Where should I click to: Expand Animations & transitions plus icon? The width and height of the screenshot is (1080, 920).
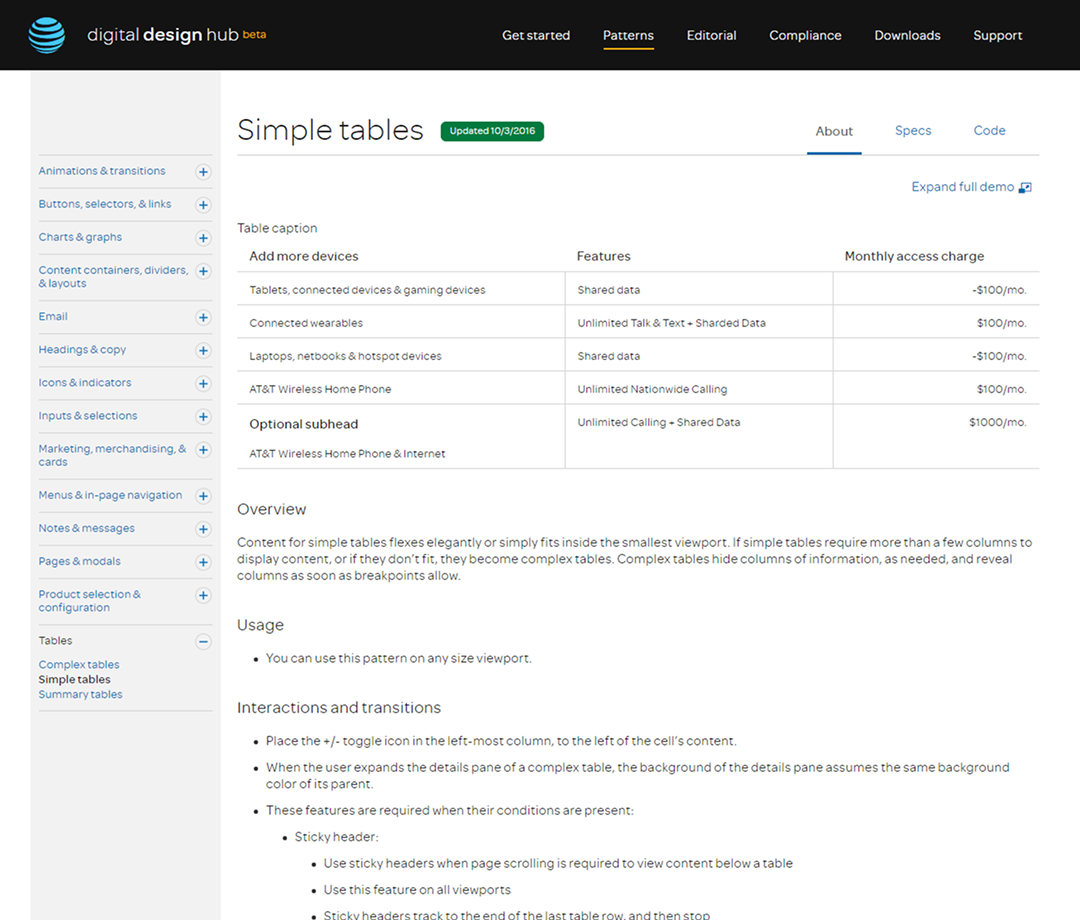(x=203, y=171)
